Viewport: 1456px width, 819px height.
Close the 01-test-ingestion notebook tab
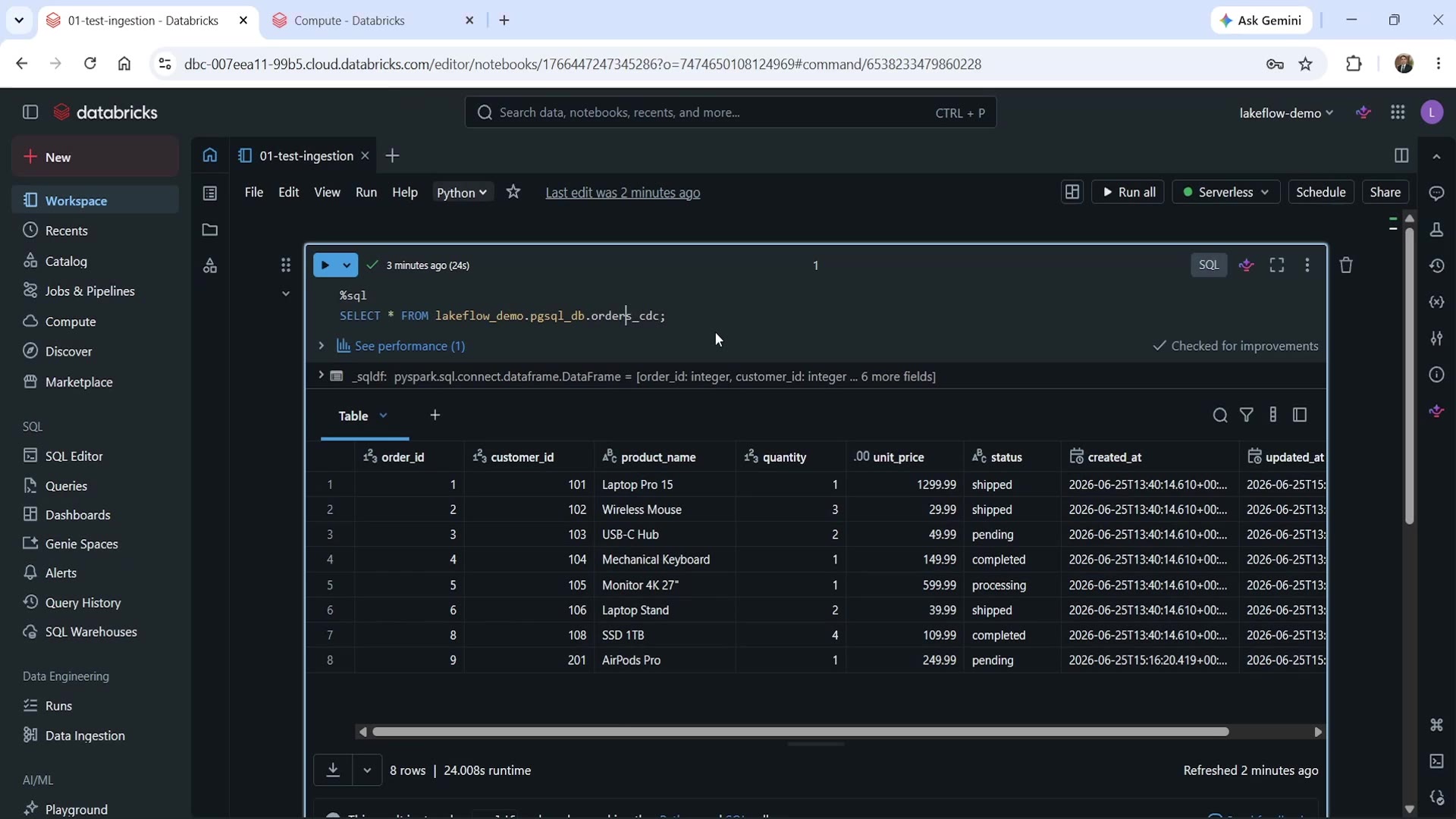(x=365, y=155)
